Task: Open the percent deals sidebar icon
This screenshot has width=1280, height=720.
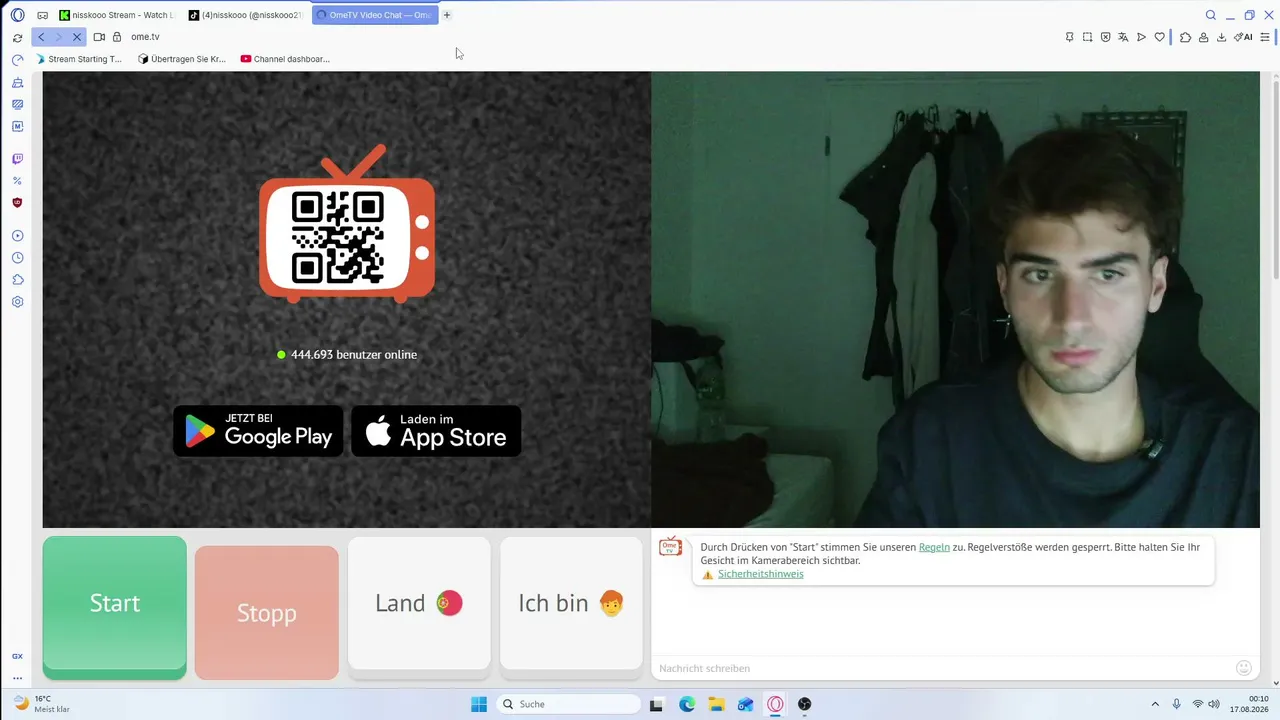Action: point(17,181)
